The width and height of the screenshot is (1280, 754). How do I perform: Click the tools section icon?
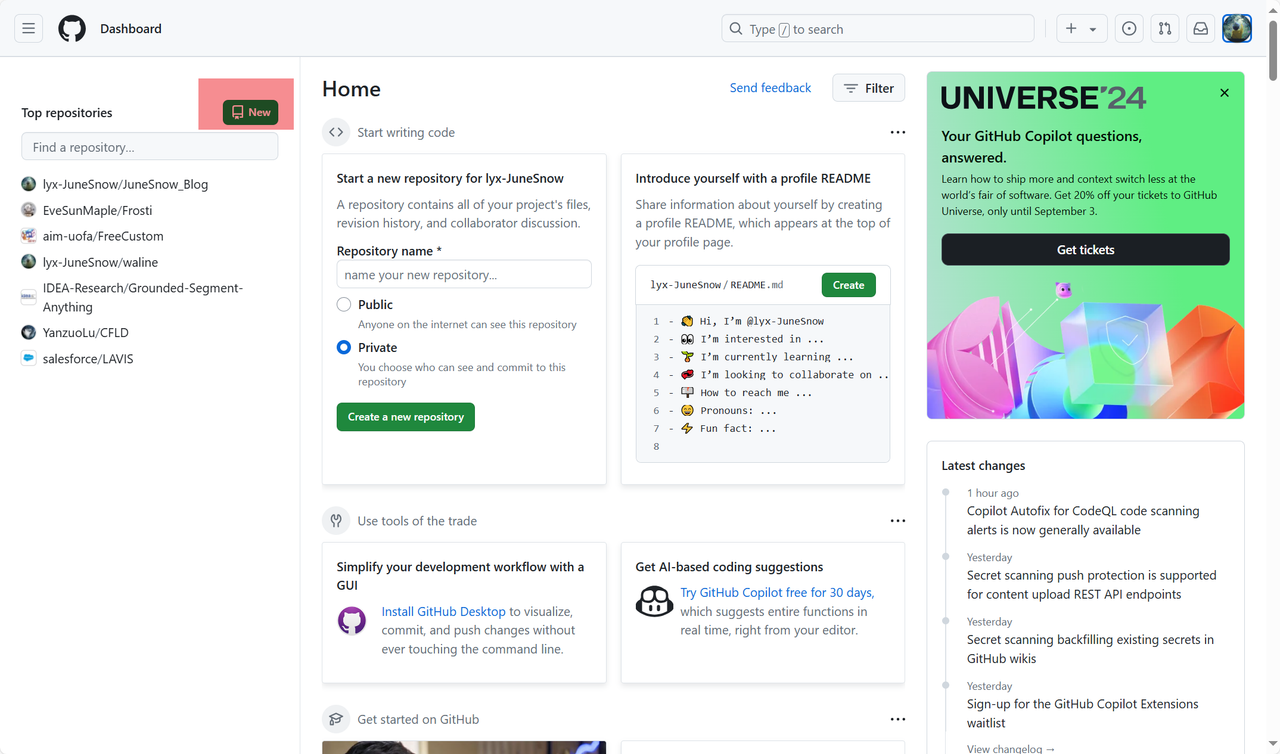point(336,521)
